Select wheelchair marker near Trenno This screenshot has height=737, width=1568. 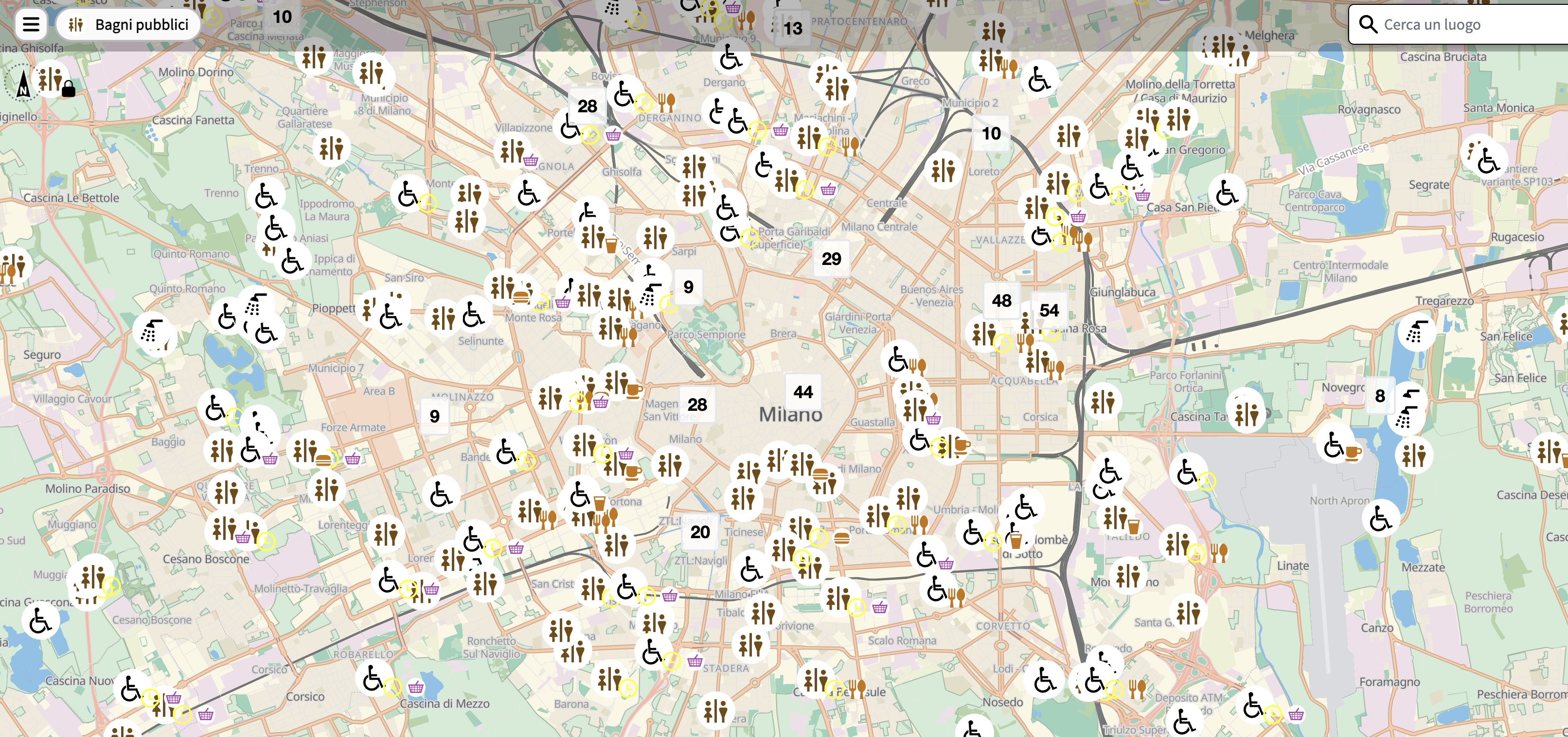click(x=266, y=196)
